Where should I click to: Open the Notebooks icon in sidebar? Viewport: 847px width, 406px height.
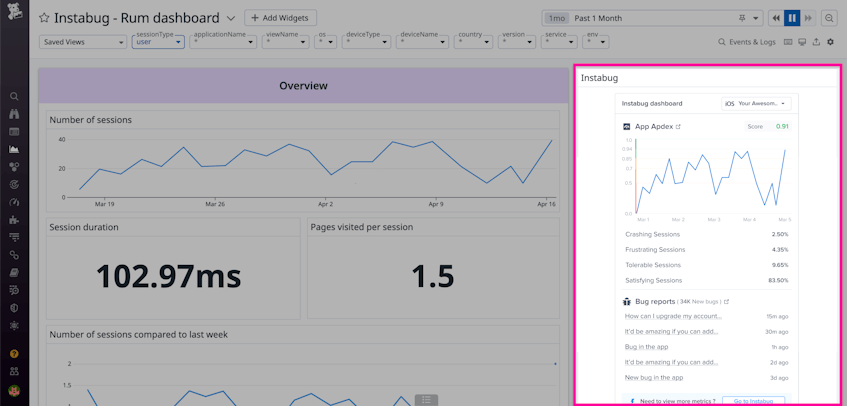15,273
